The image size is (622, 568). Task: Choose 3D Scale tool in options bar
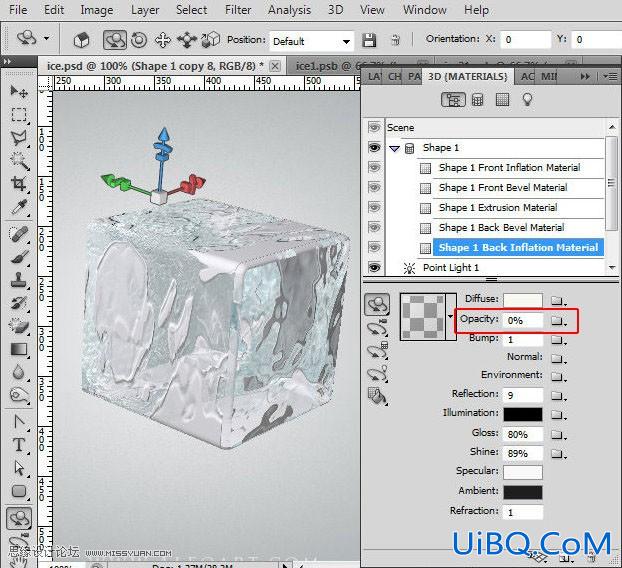210,40
